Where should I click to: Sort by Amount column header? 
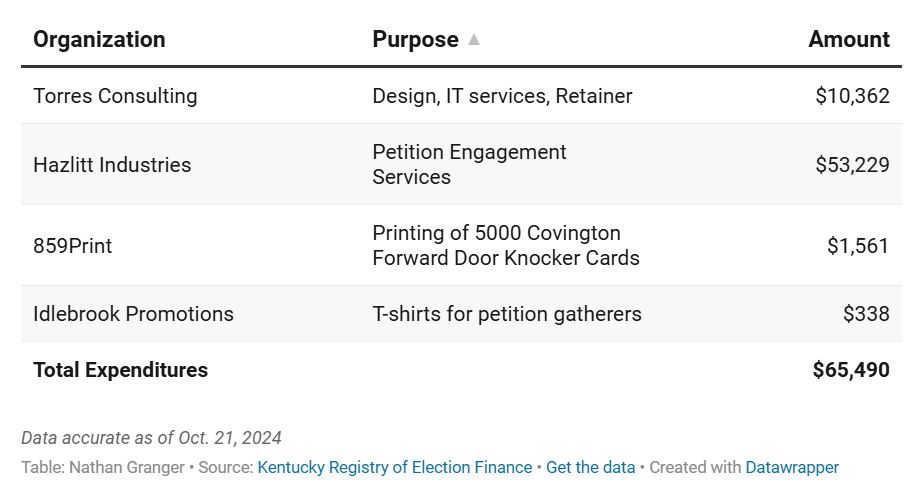point(848,40)
